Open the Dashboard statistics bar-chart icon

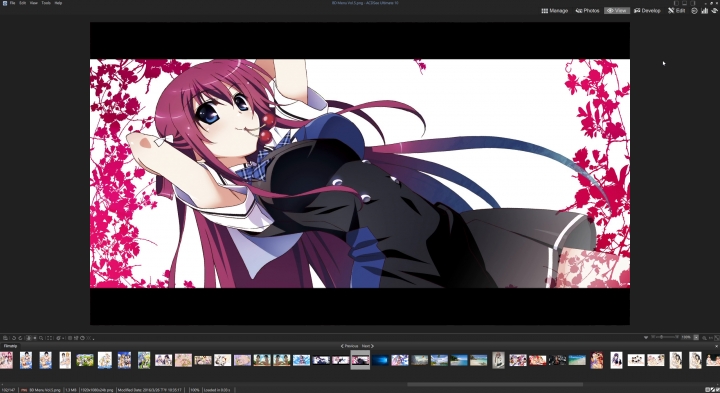point(704,11)
